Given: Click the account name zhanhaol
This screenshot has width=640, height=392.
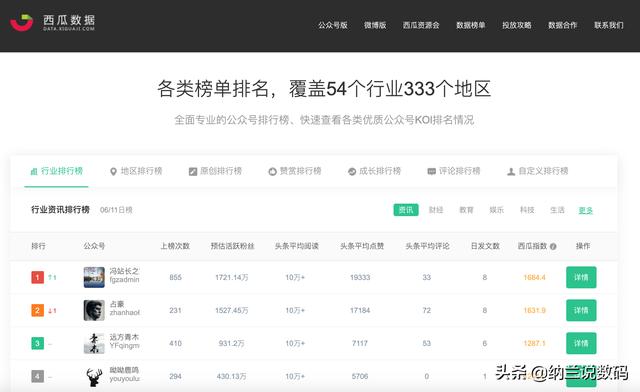Looking at the screenshot, I should (124, 313).
